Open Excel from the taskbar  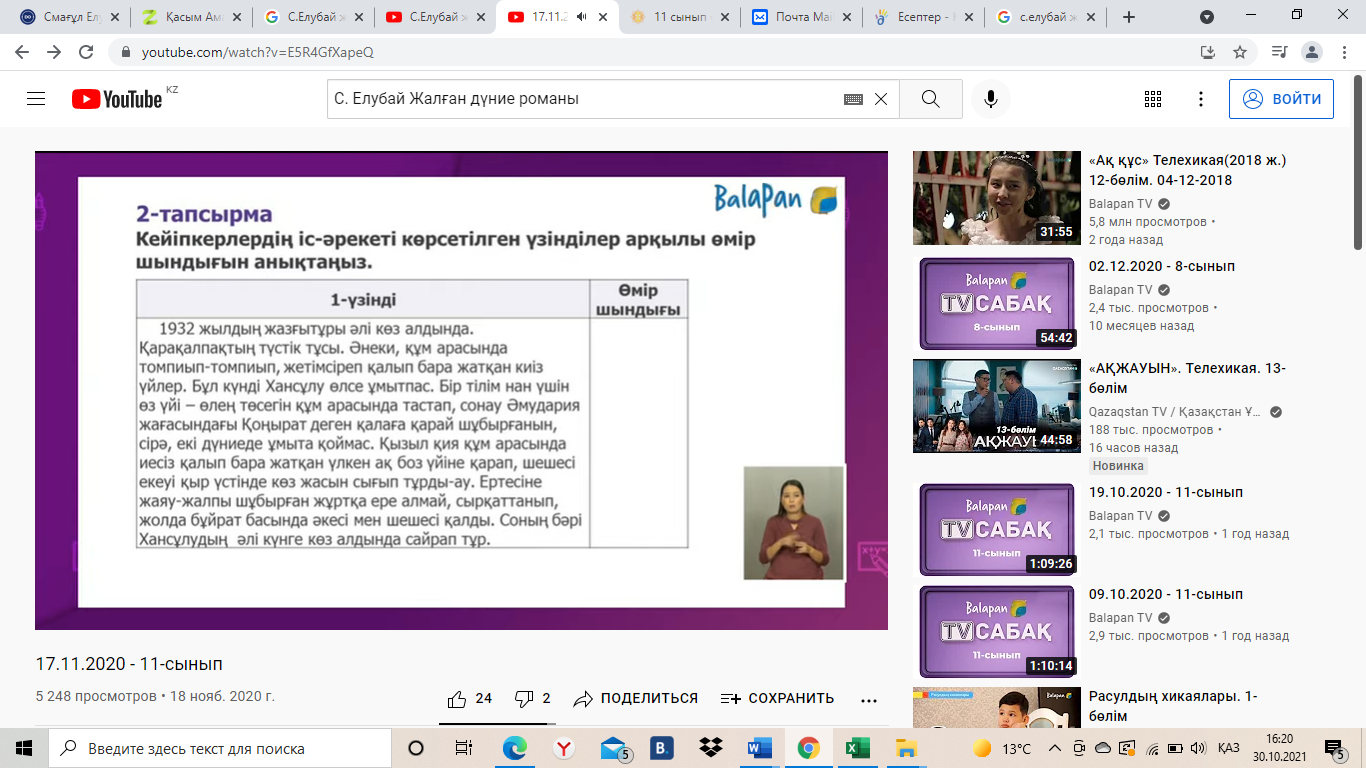point(857,748)
